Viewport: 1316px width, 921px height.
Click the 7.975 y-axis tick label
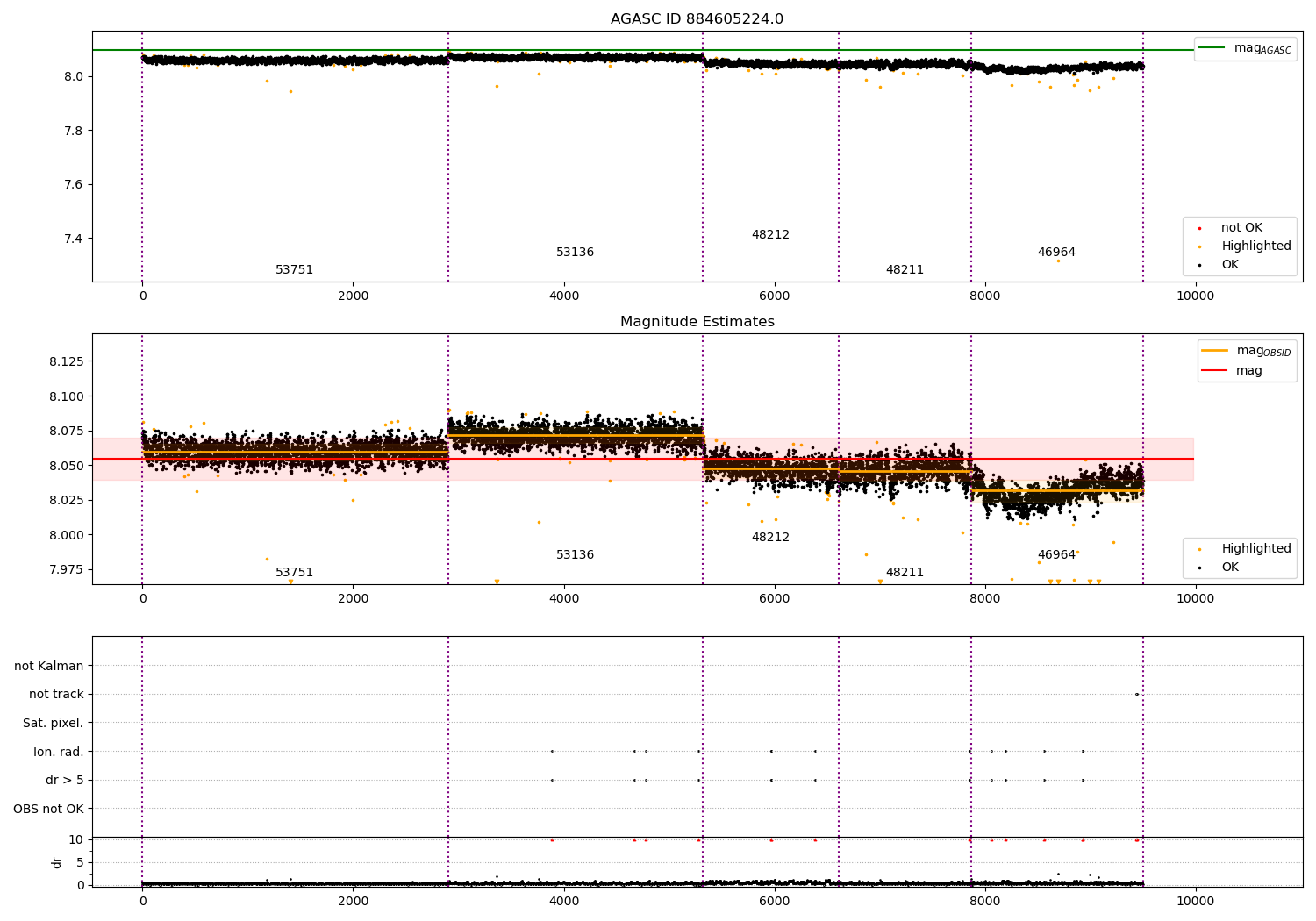click(66, 569)
